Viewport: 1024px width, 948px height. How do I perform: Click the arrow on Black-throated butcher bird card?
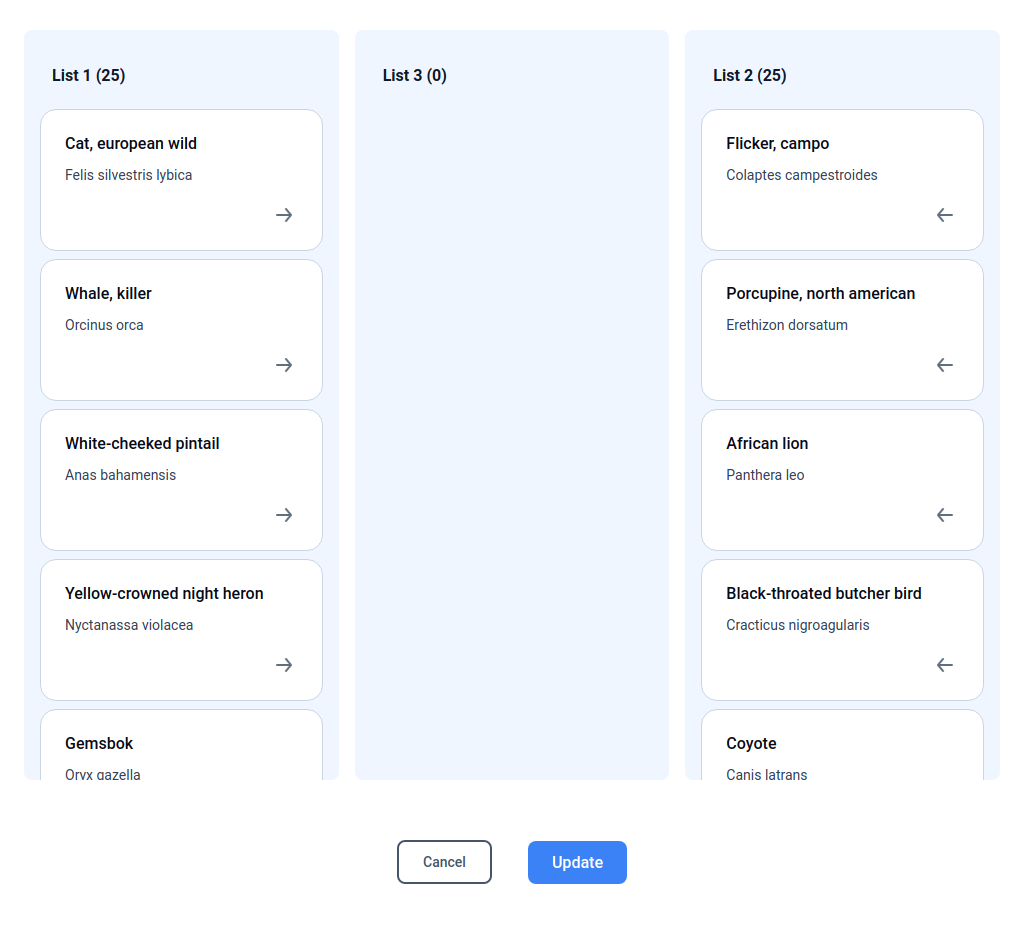click(x=944, y=665)
